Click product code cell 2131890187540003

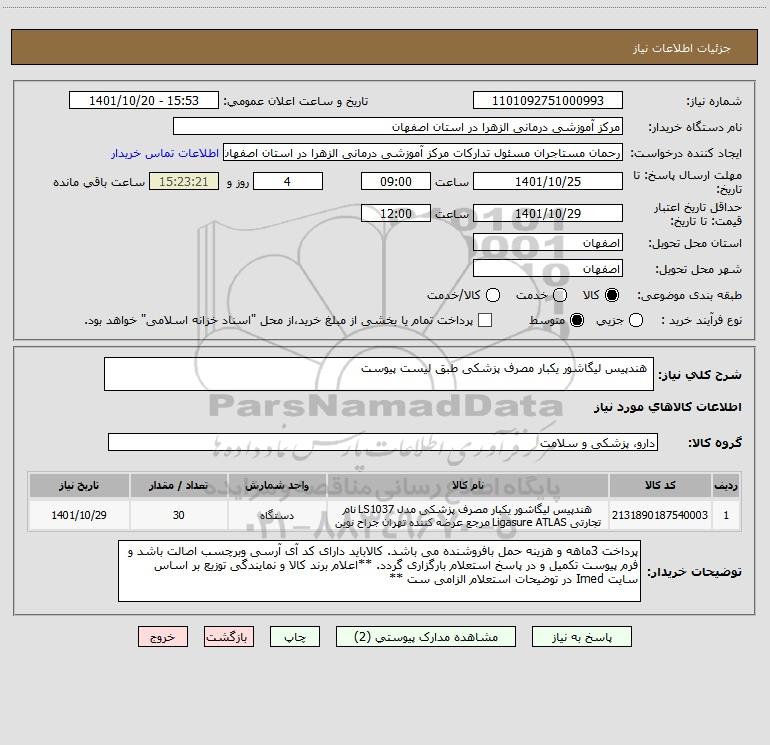660,515
